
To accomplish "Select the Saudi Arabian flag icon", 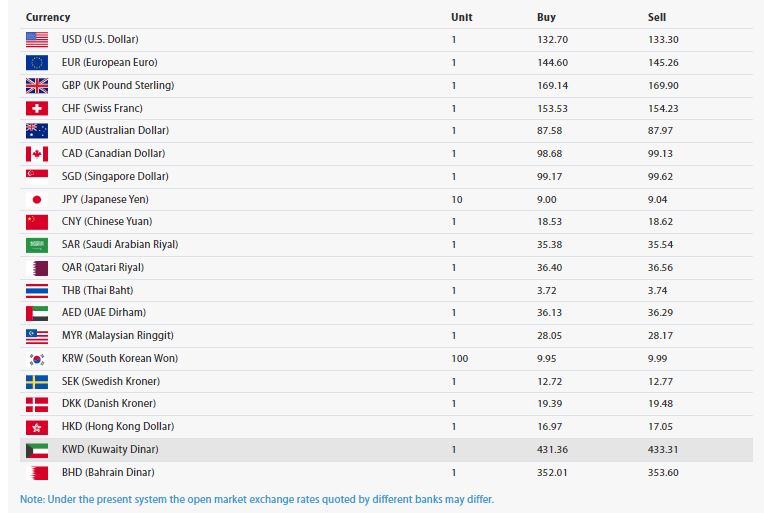I will tap(37, 245).
